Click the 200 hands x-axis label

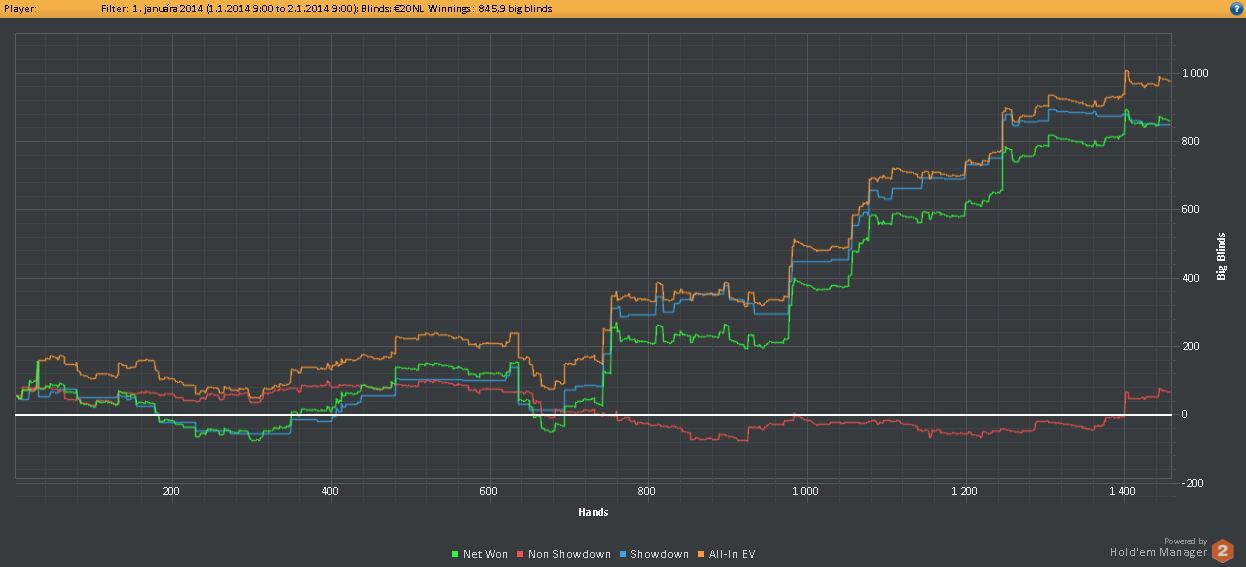[x=171, y=491]
